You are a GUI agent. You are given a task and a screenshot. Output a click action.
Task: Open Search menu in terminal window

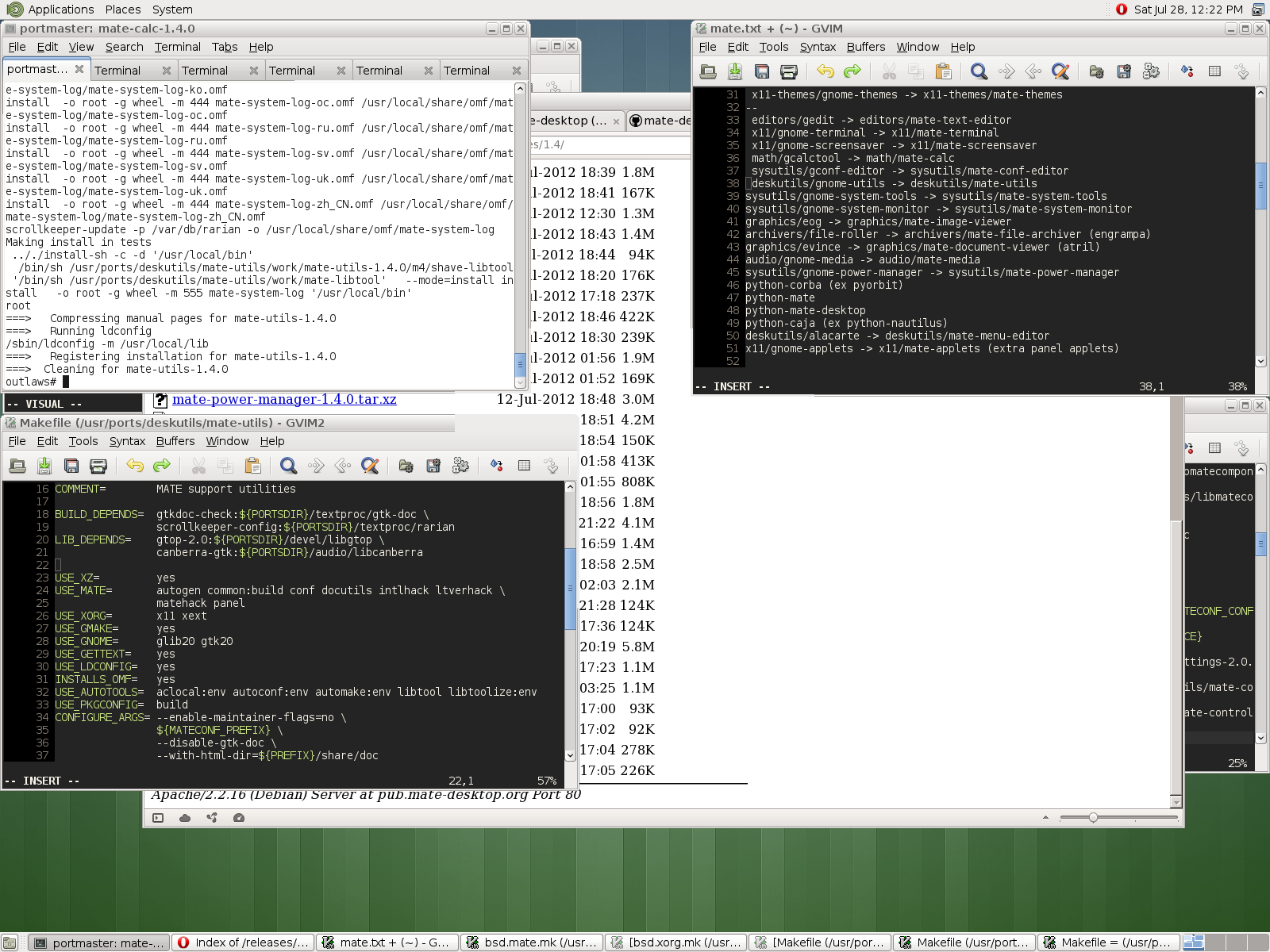pos(124,47)
